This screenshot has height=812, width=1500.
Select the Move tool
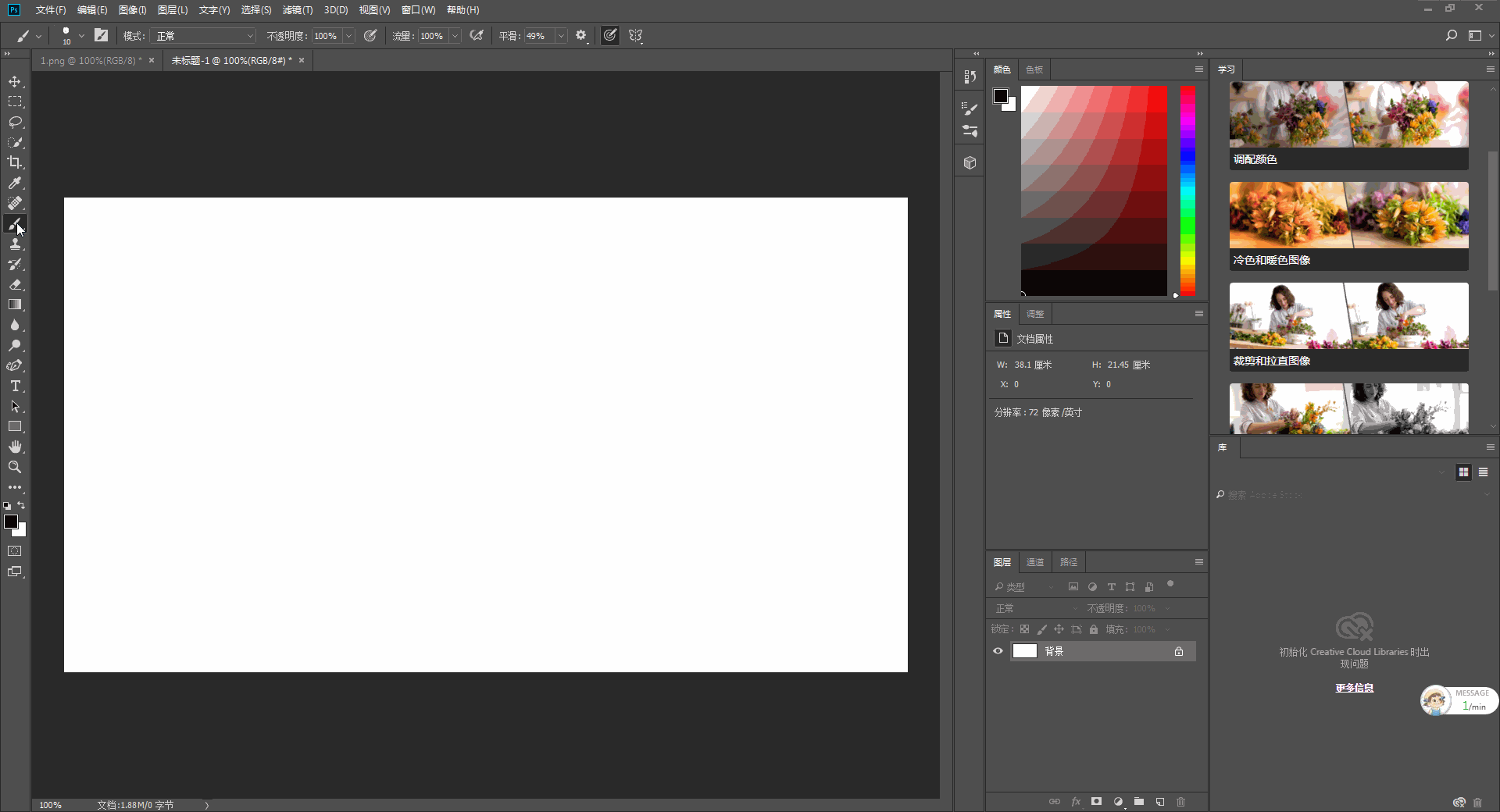point(15,82)
